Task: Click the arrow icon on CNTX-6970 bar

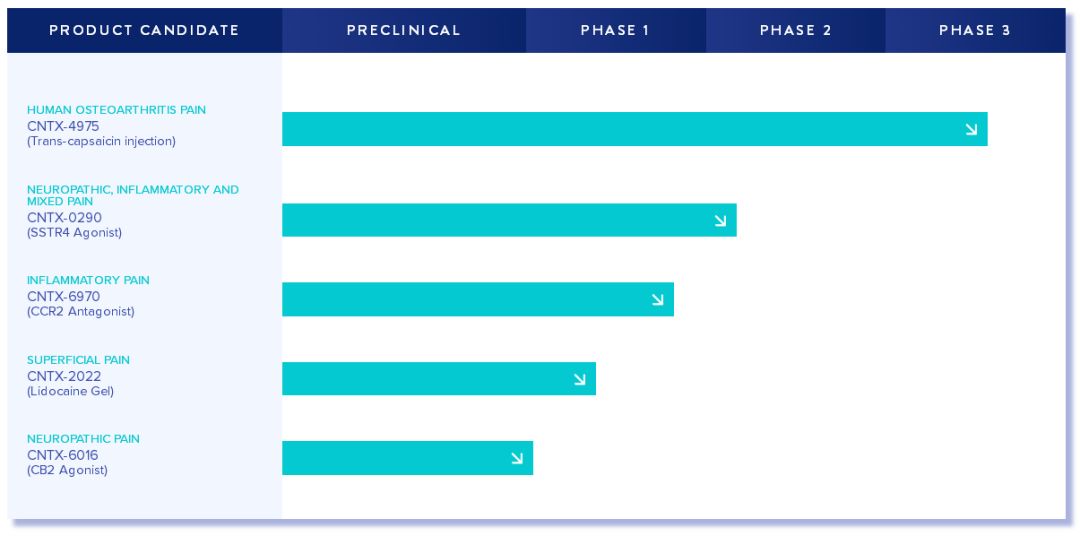Action: point(658,299)
